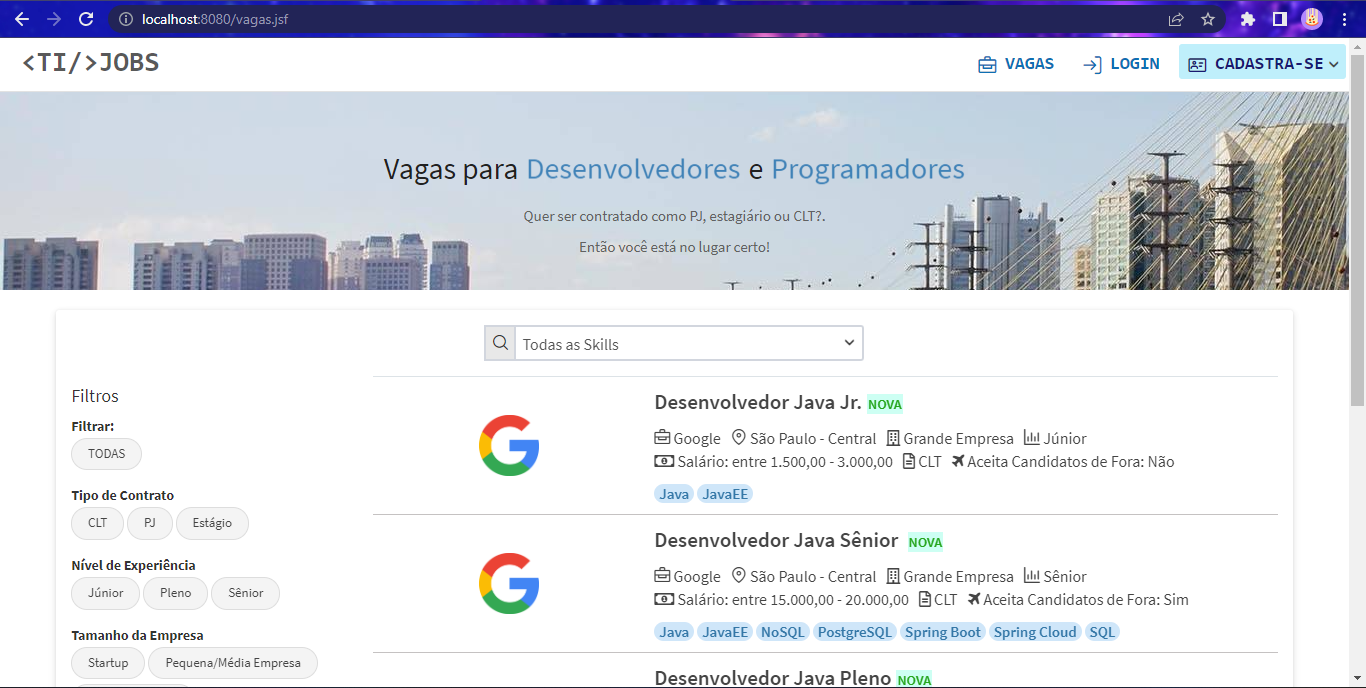Click the Google logo on Desenvolvedor Java Jr. listing

509,446
